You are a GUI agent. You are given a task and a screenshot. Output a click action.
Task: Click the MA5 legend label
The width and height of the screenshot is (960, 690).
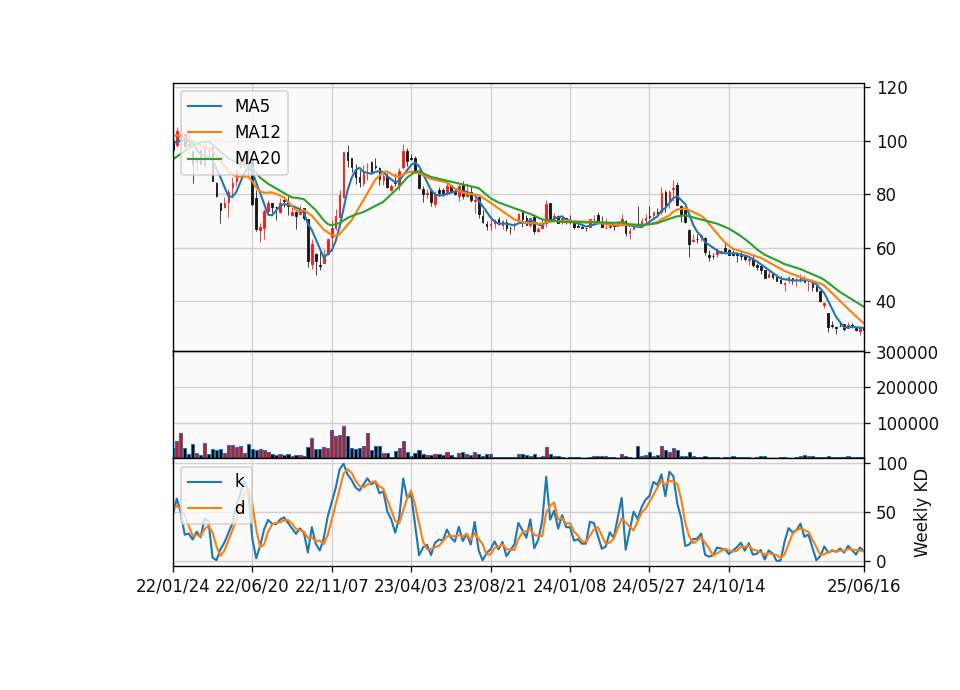click(x=252, y=106)
